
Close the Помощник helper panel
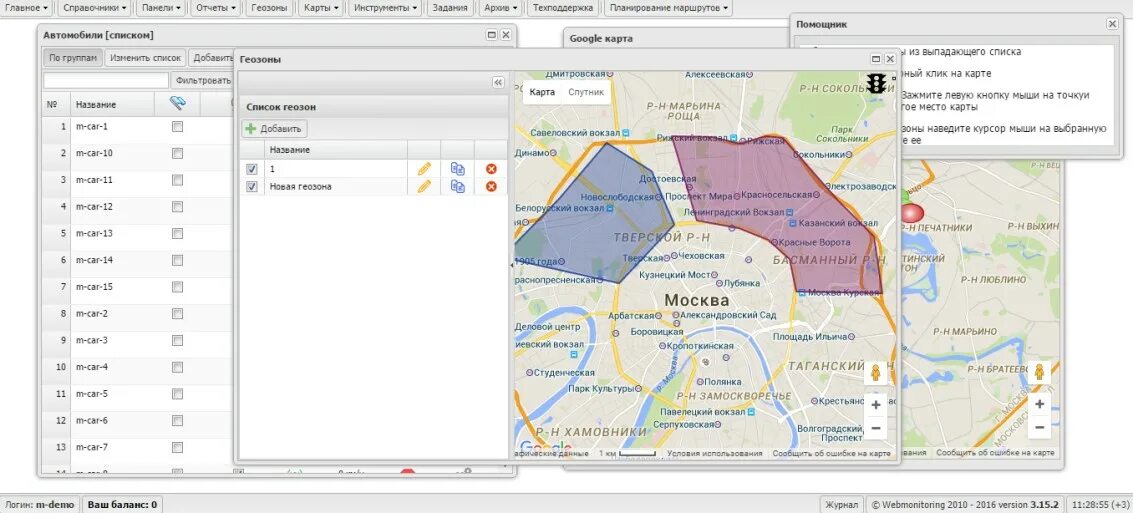tap(1112, 24)
